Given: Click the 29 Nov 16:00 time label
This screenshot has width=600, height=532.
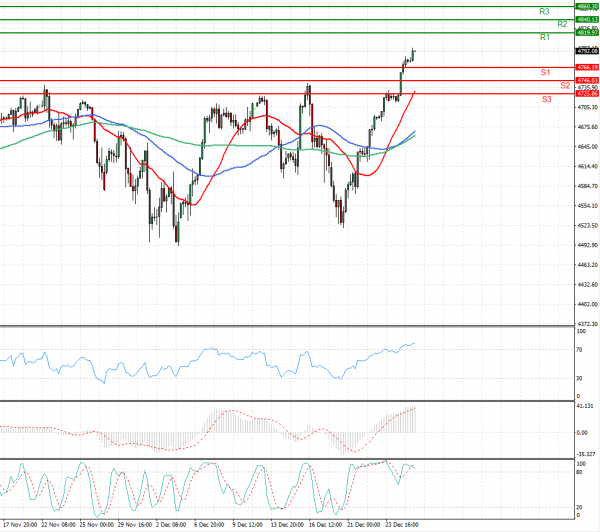Looking at the screenshot, I should click(135, 525).
